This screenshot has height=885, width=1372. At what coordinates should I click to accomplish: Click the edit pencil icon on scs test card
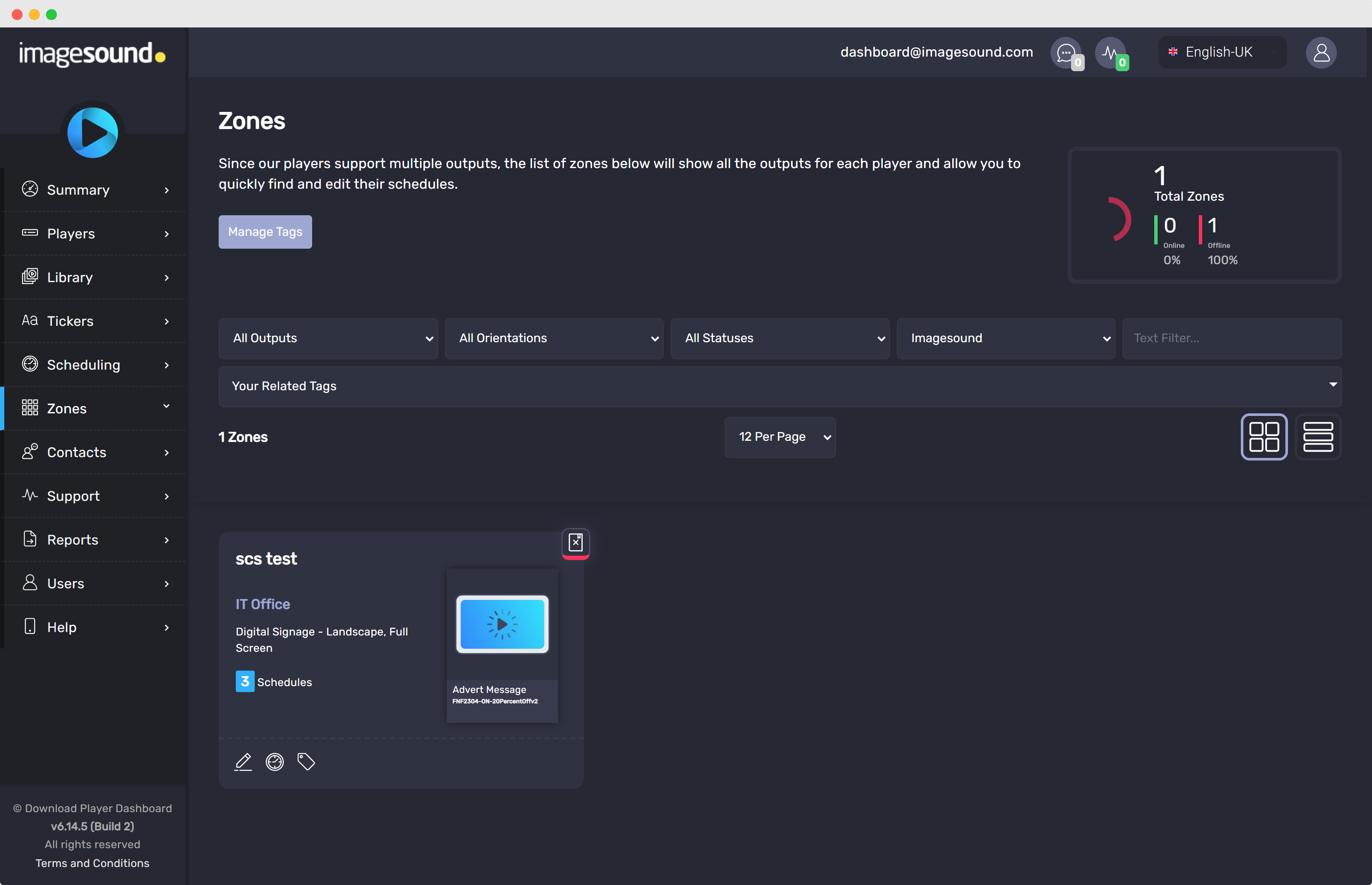point(243,762)
